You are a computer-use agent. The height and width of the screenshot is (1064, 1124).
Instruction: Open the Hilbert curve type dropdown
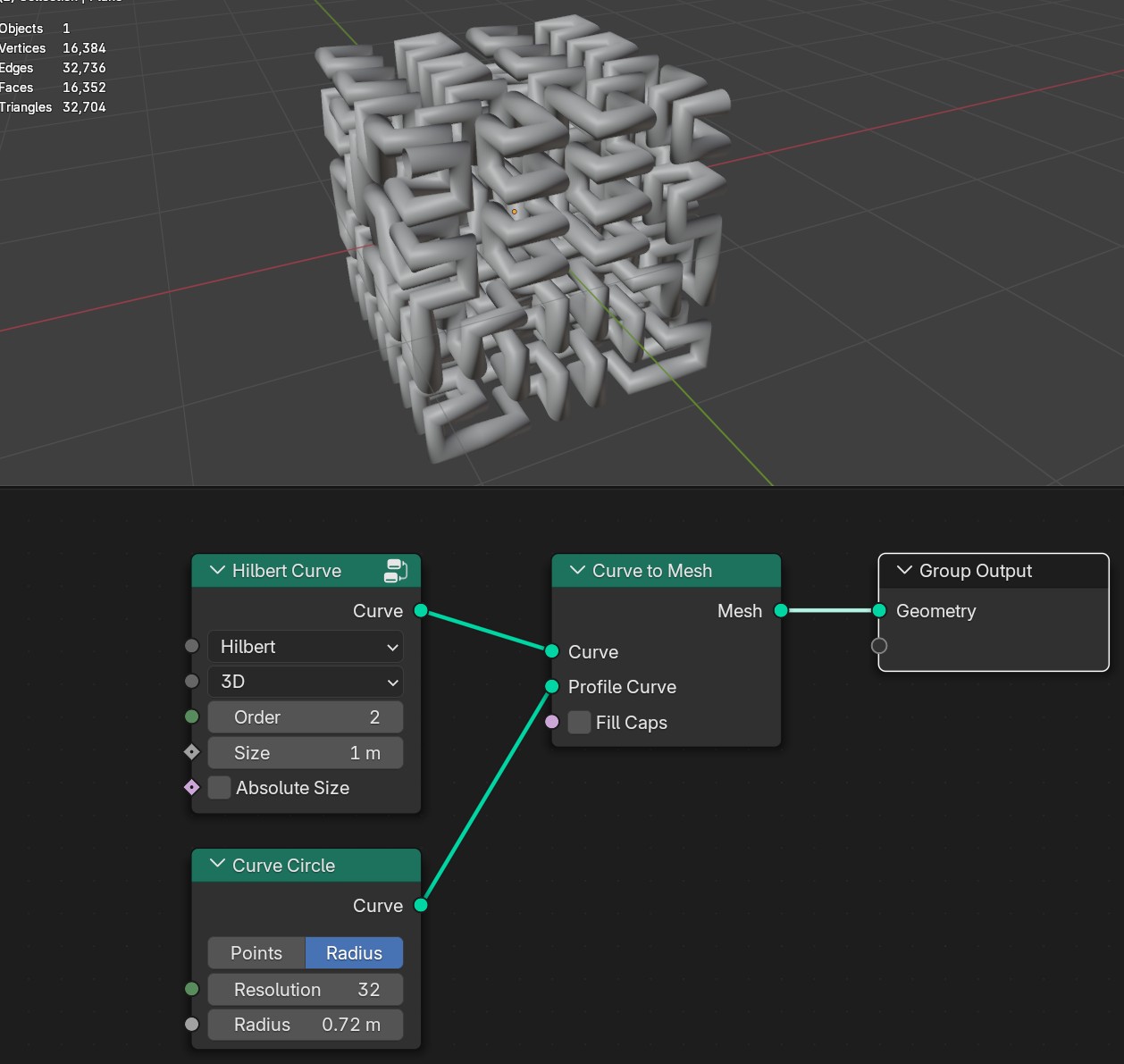coord(306,647)
